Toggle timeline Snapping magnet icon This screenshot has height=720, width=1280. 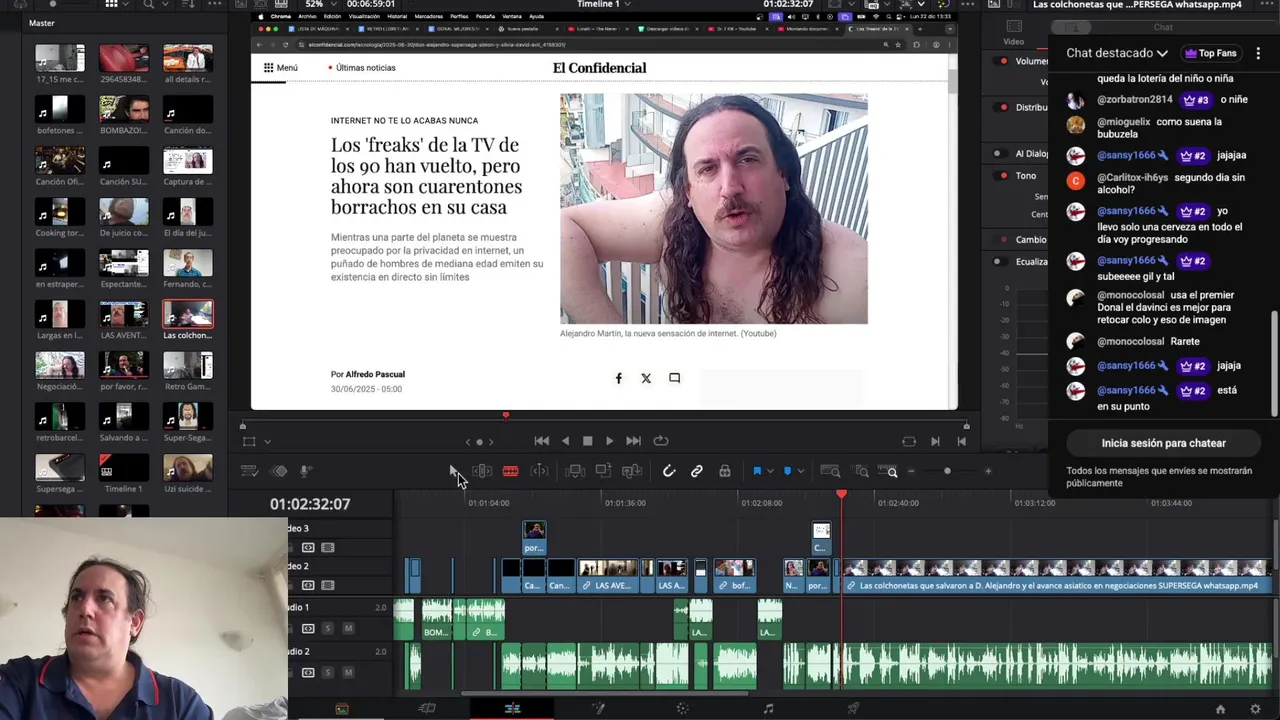[669, 471]
